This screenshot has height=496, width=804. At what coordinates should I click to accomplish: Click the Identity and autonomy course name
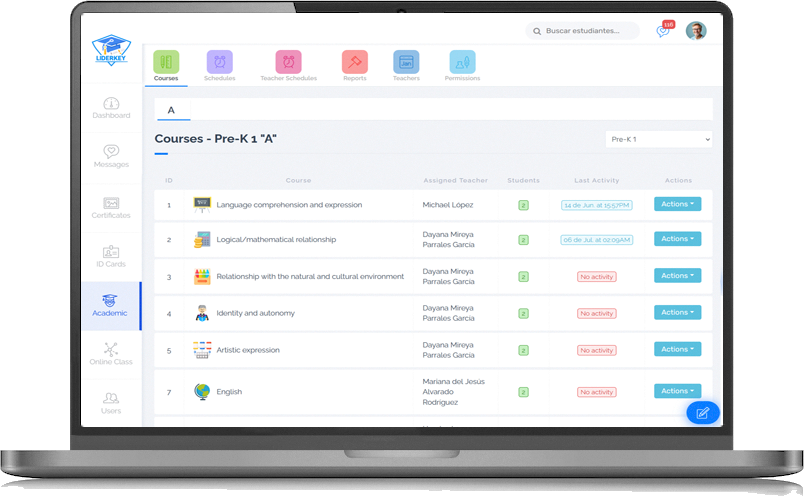click(x=255, y=313)
